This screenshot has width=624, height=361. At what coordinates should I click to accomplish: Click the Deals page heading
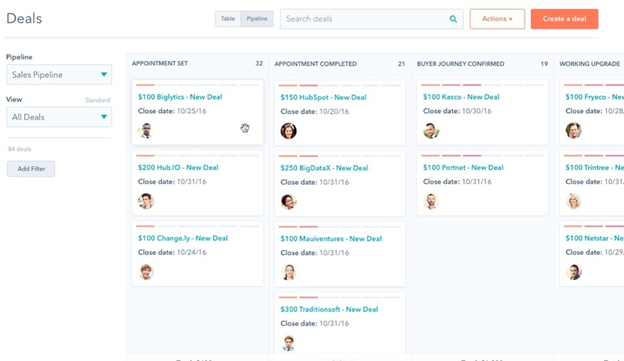(24, 18)
